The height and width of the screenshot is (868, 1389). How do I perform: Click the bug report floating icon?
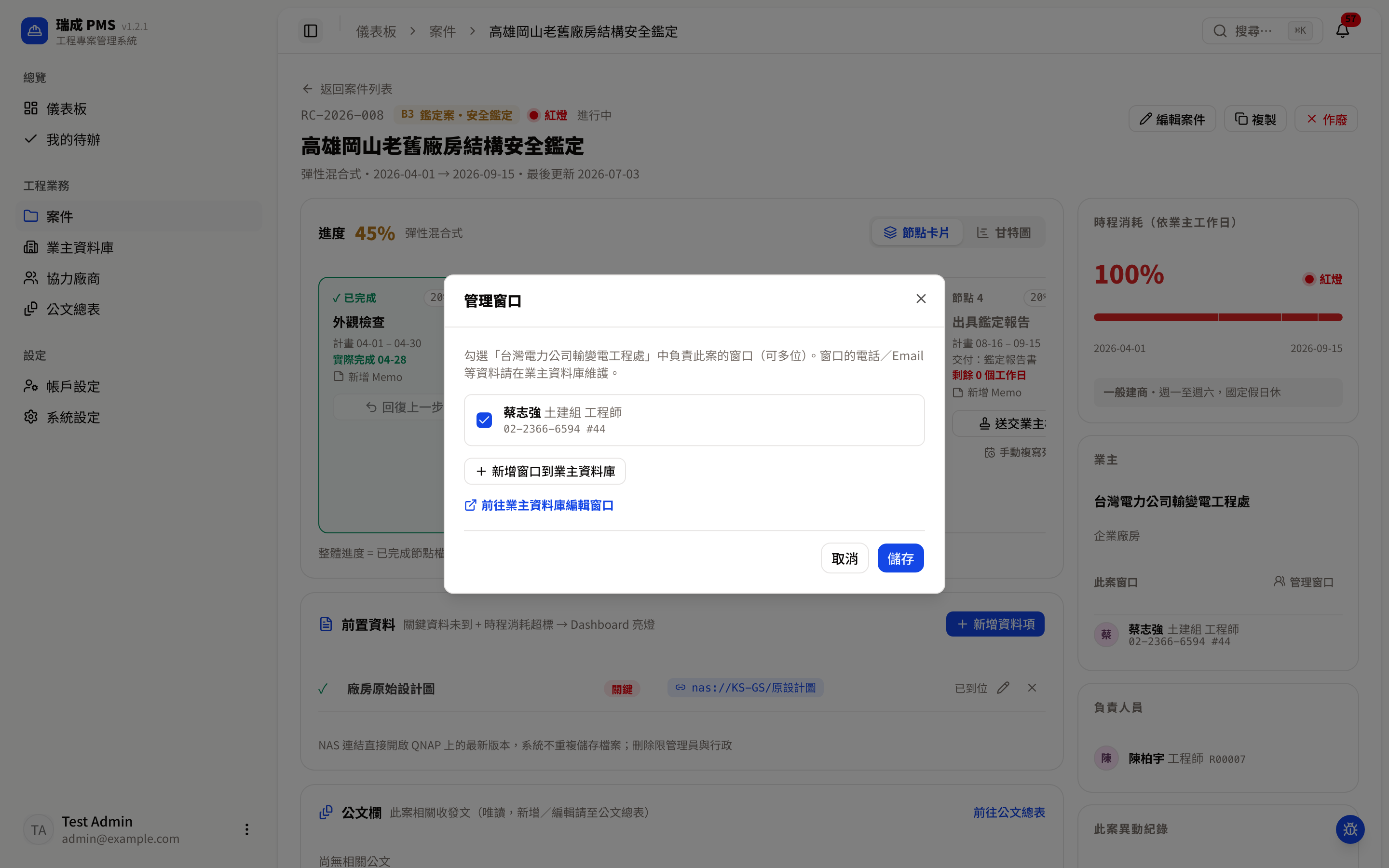tap(1350, 829)
